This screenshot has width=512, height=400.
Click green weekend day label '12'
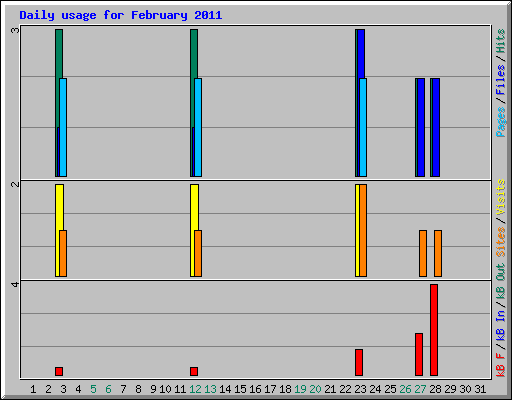[195, 389]
